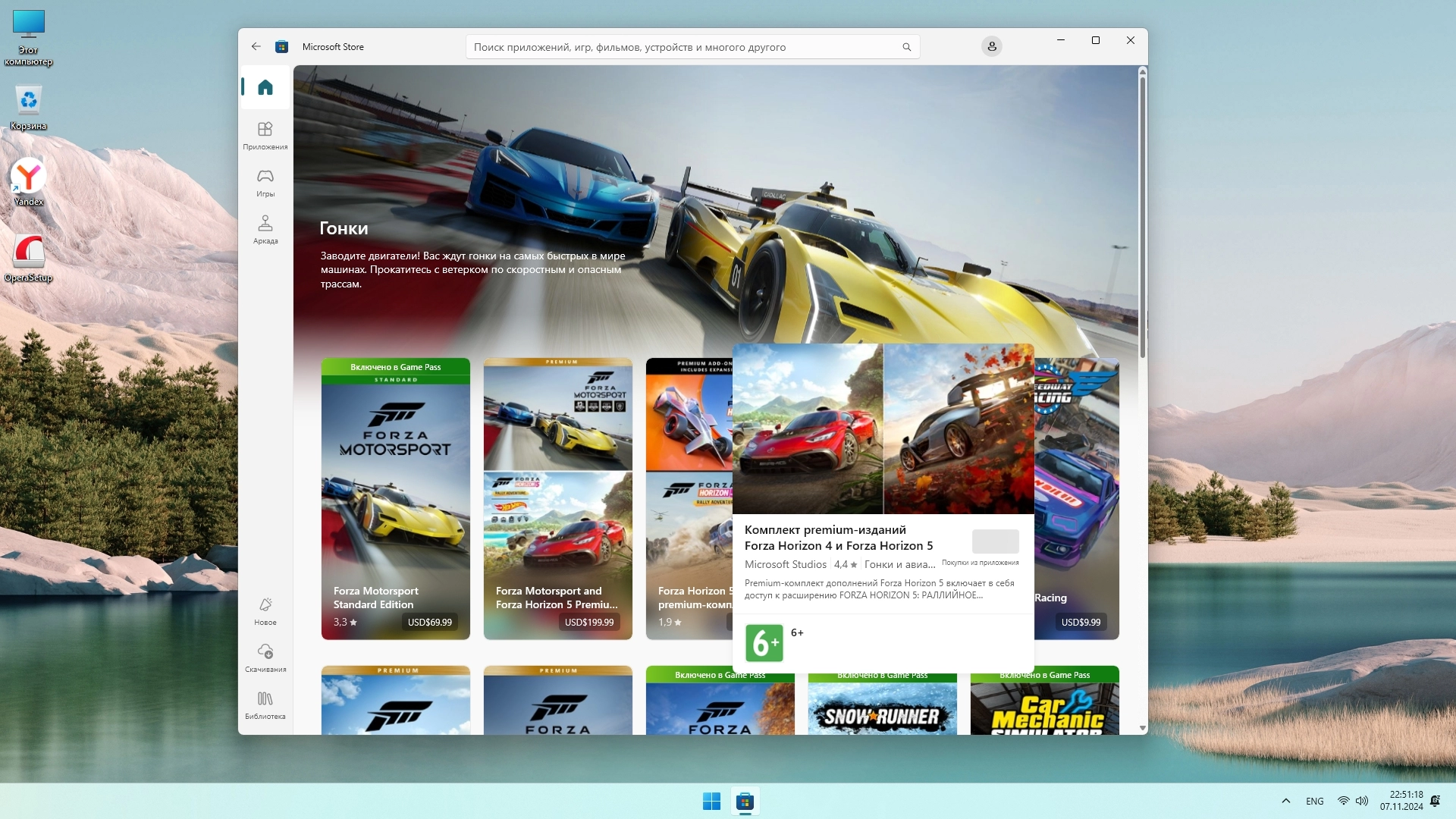Click the user profile account icon
The height and width of the screenshot is (819, 1456).
tap(991, 46)
